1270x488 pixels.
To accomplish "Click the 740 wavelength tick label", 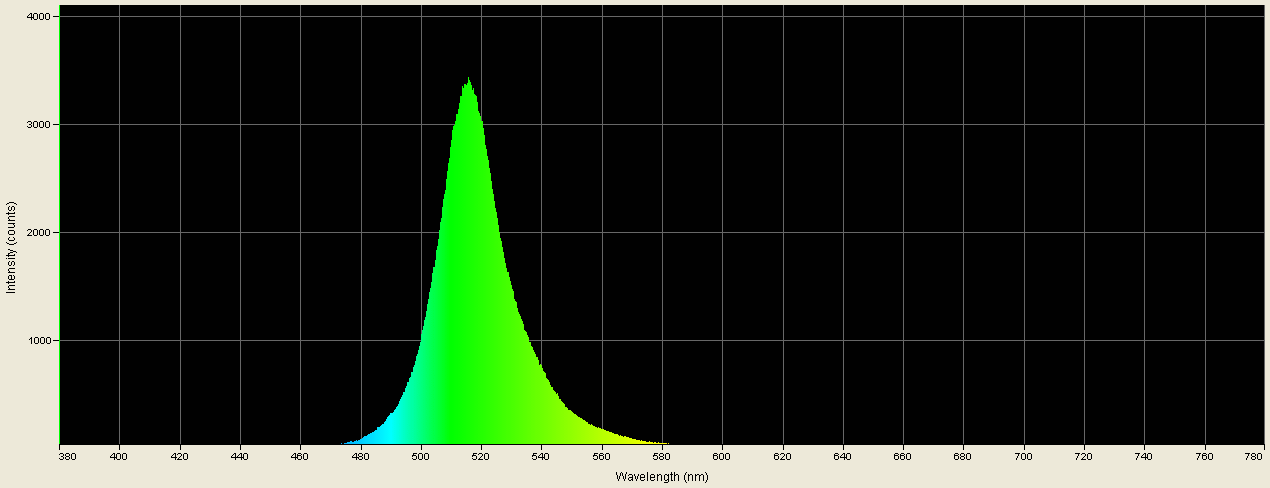I will (x=1144, y=456).
